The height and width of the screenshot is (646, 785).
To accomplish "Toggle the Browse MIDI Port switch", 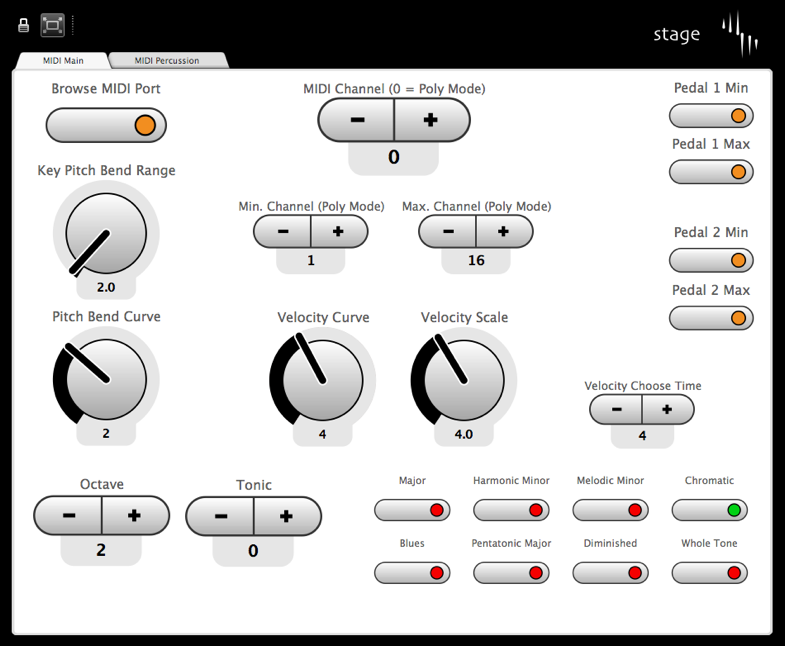I will [106, 125].
